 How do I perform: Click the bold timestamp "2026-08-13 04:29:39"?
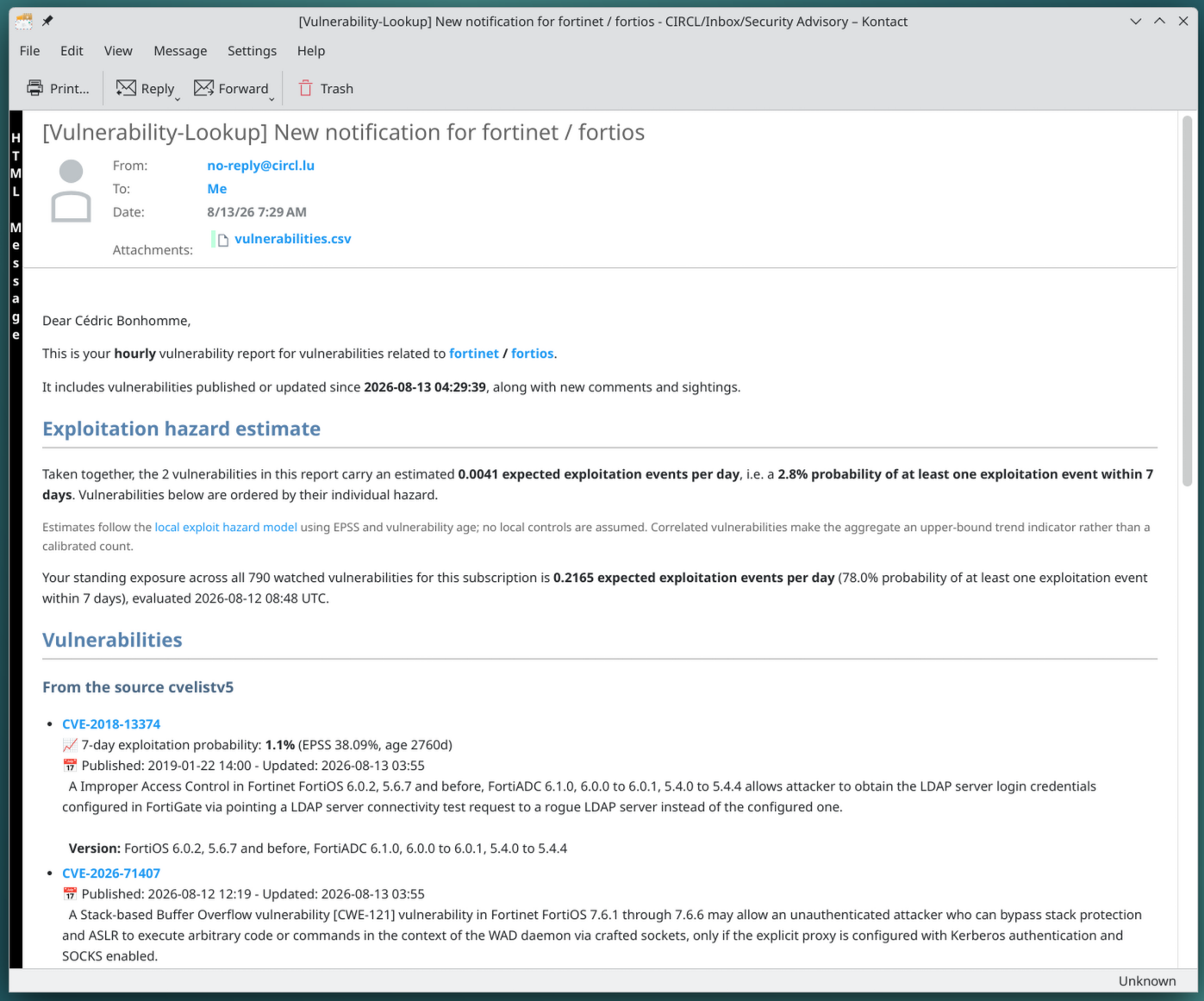(425, 387)
